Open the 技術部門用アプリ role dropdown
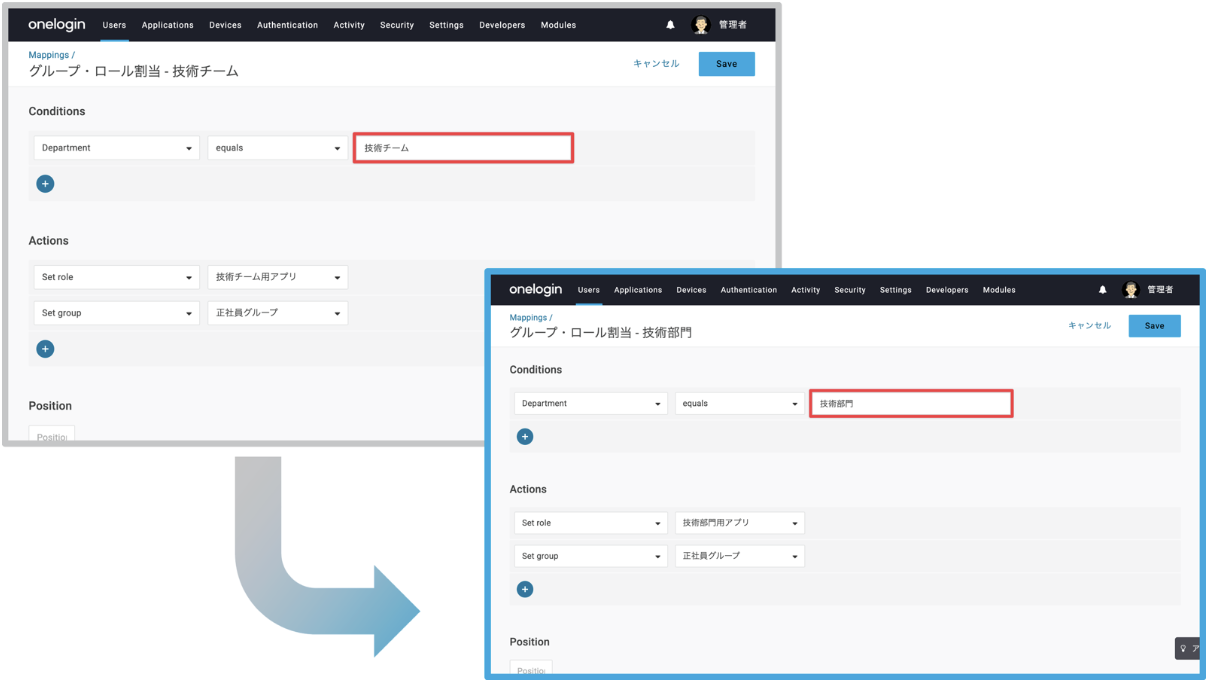Image resolution: width=1208 pixels, height=682 pixels. click(x=739, y=523)
